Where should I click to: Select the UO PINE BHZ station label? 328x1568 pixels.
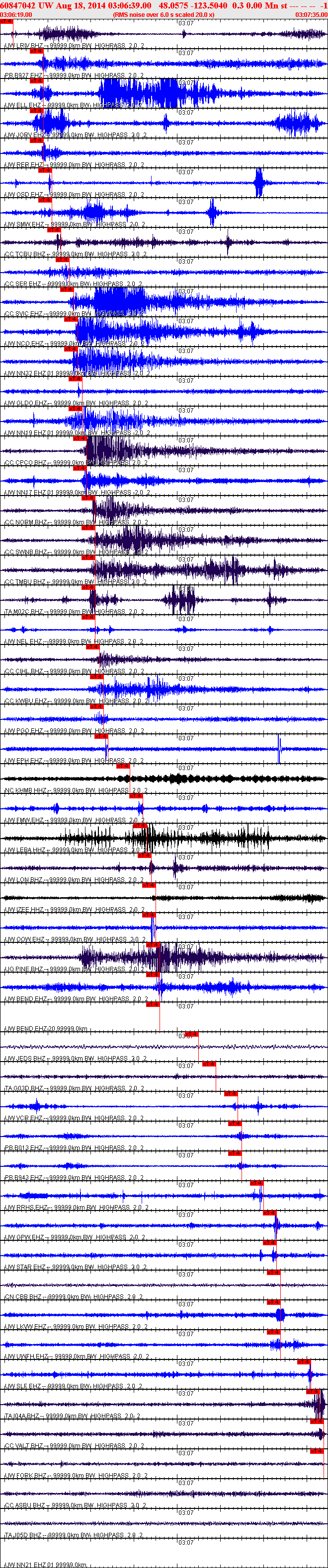76,970
